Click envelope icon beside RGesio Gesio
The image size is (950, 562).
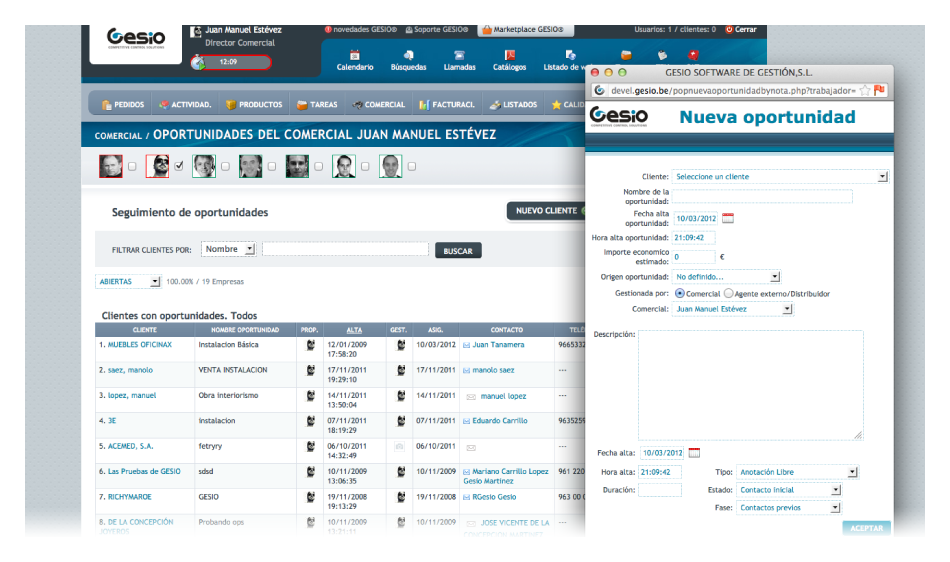pos(467,497)
